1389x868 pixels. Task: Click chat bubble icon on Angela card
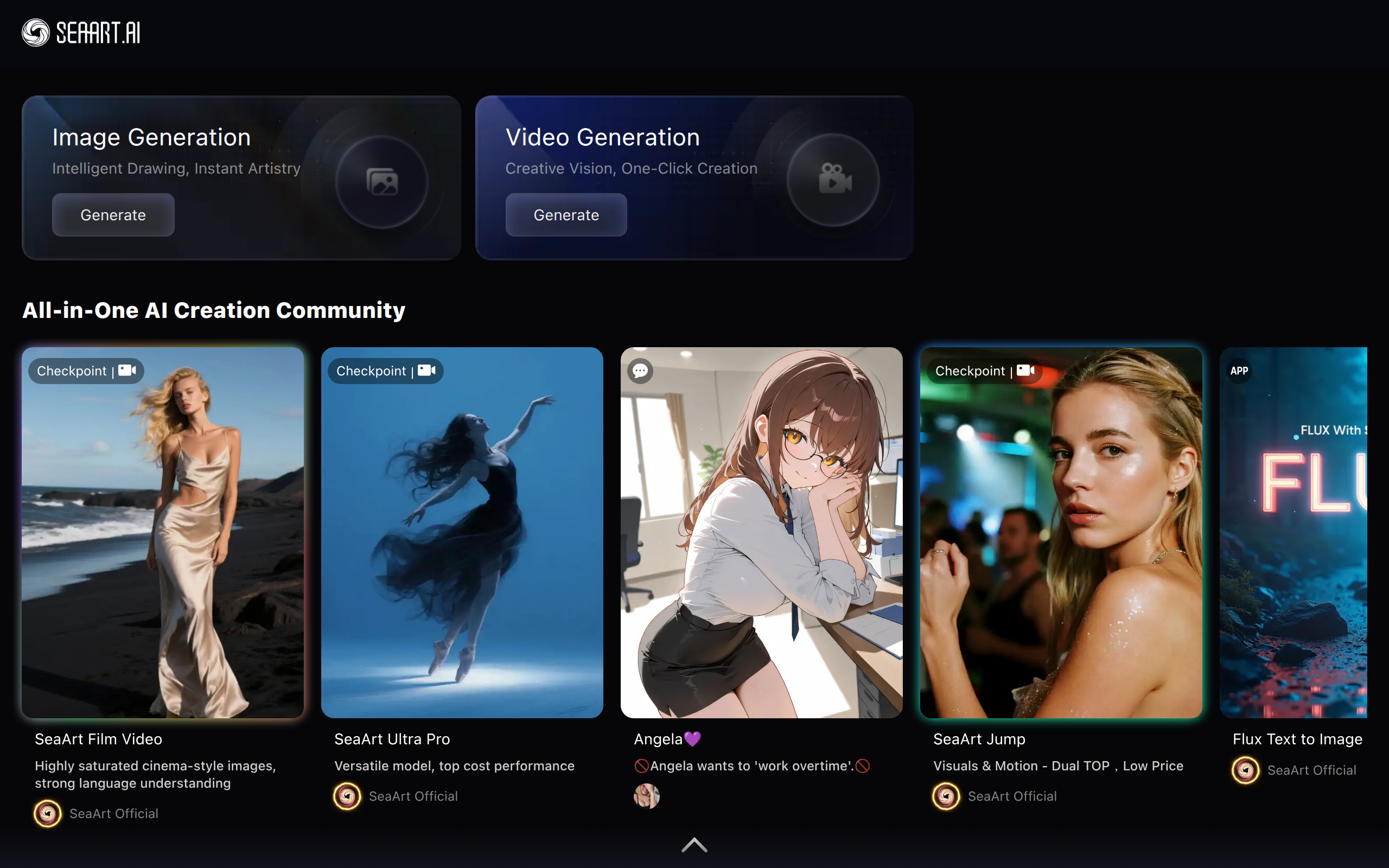coord(640,371)
